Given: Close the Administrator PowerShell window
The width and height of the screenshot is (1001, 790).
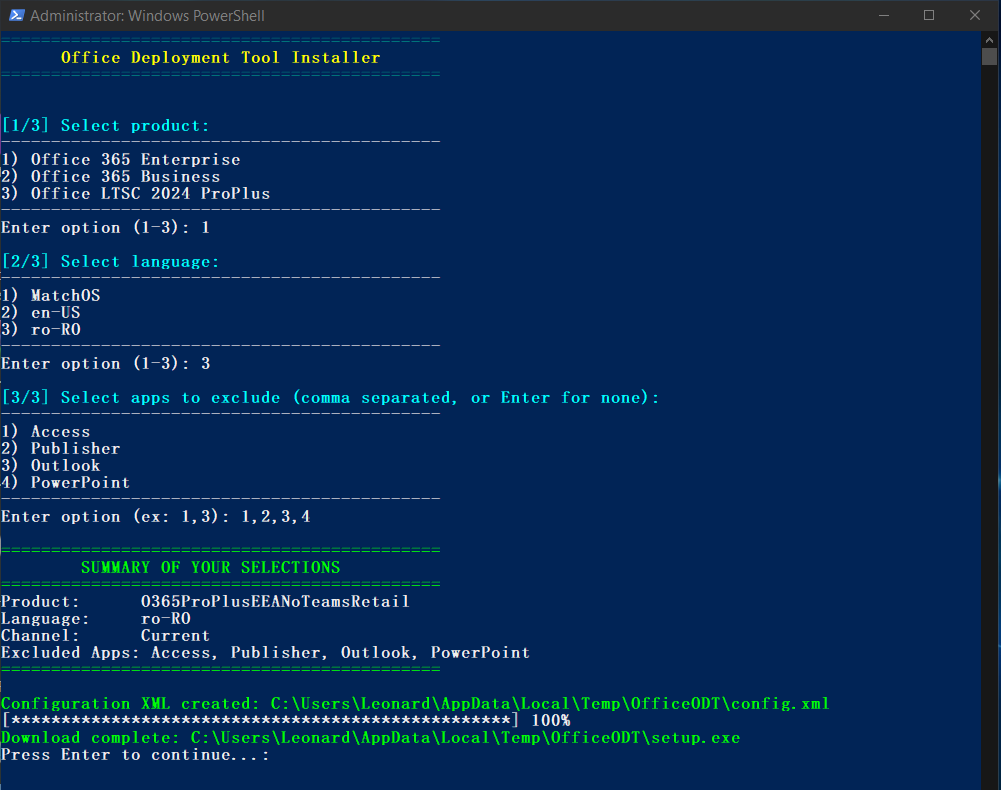Looking at the screenshot, I should (x=975, y=15).
